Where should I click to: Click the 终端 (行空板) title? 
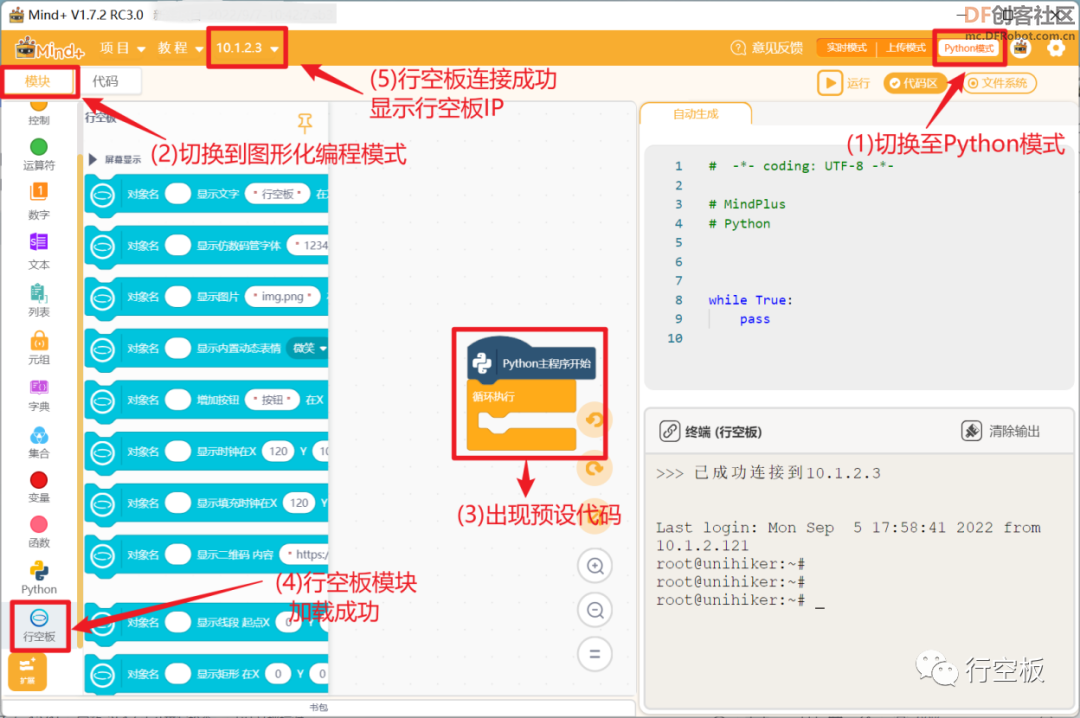coord(723,432)
